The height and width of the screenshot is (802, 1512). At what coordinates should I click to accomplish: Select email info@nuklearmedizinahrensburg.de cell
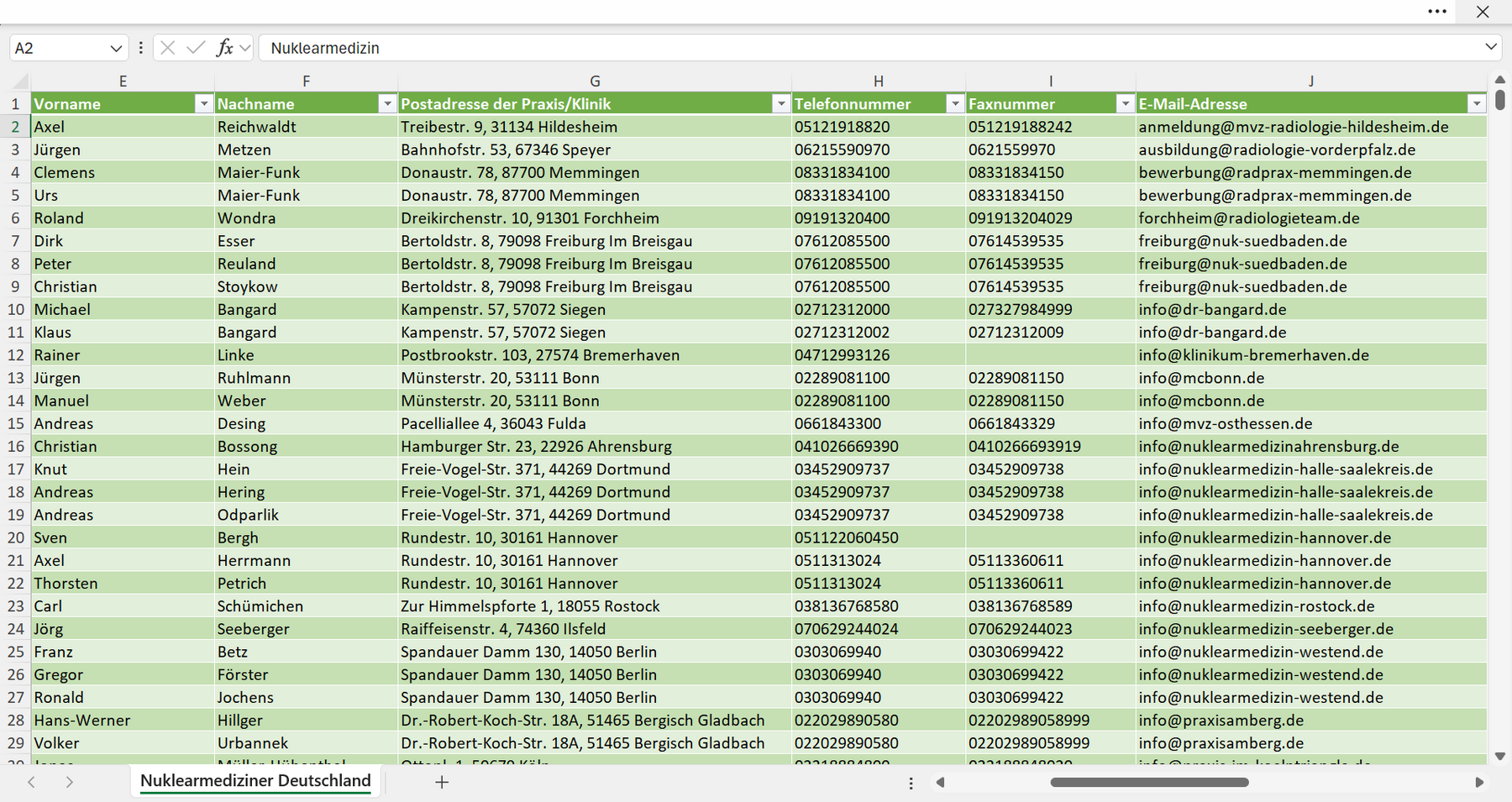(1311, 446)
